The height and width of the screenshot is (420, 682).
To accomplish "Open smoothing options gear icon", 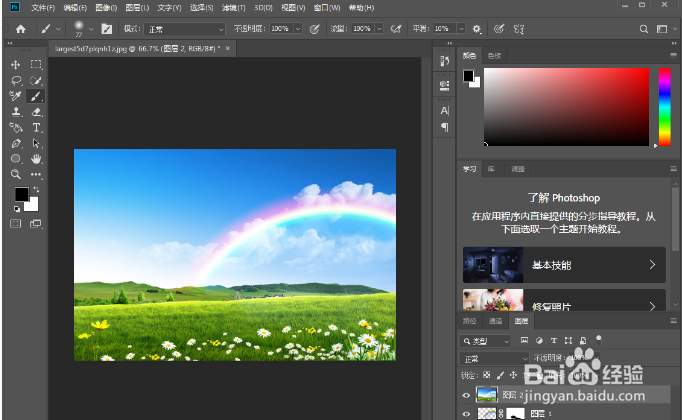I will pyautogui.click(x=477, y=29).
